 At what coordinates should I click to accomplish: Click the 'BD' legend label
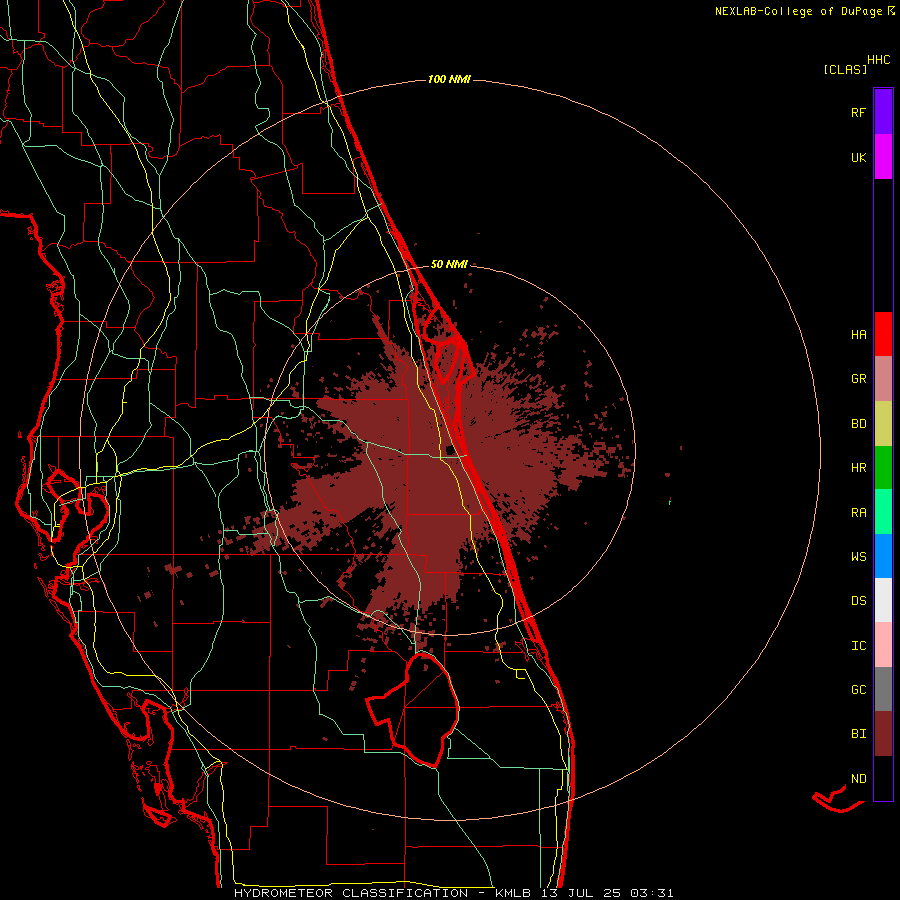tap(858, 424)
